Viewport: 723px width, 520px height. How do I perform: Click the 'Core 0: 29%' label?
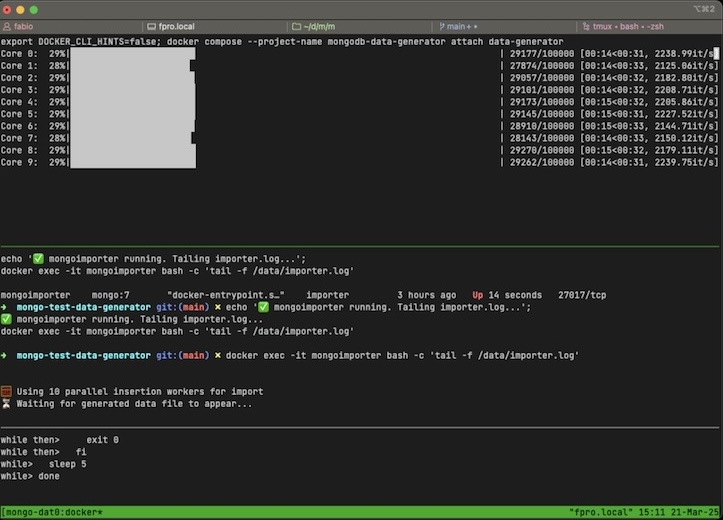(33, 54)
